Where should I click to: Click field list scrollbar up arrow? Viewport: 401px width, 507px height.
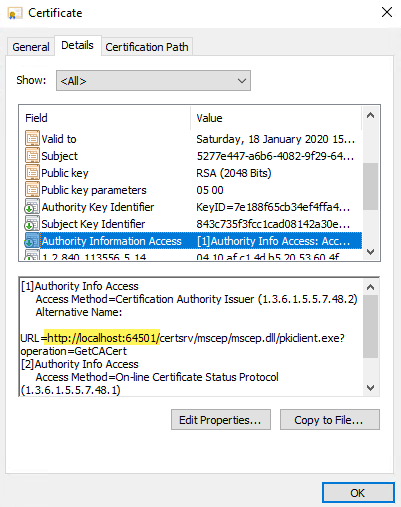[x=370, y=116]
